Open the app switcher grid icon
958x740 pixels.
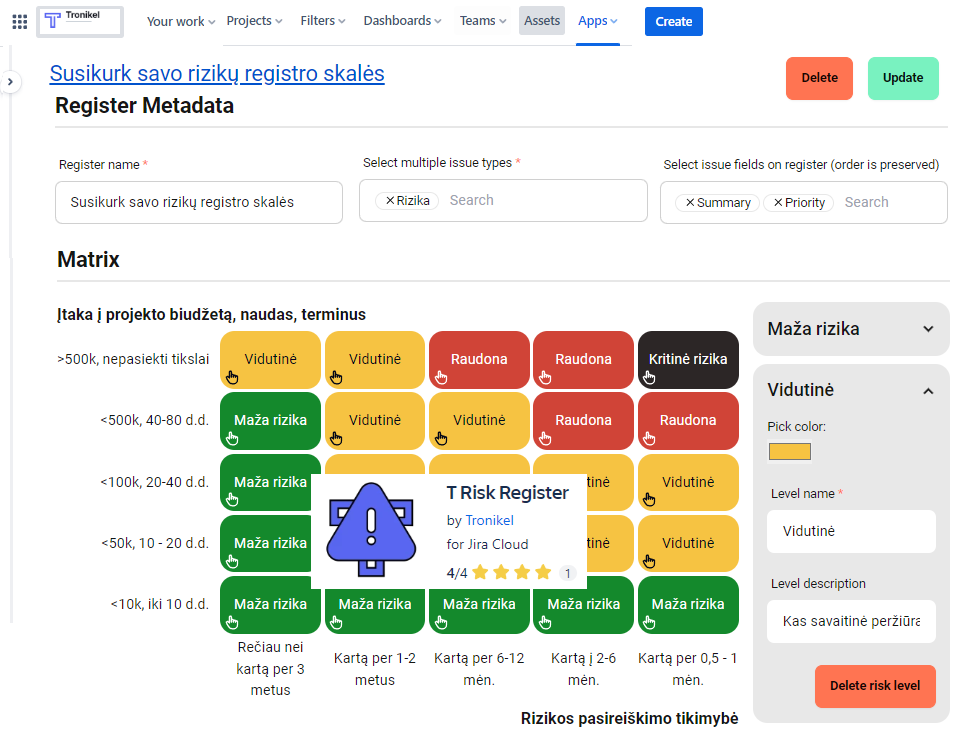20,22
